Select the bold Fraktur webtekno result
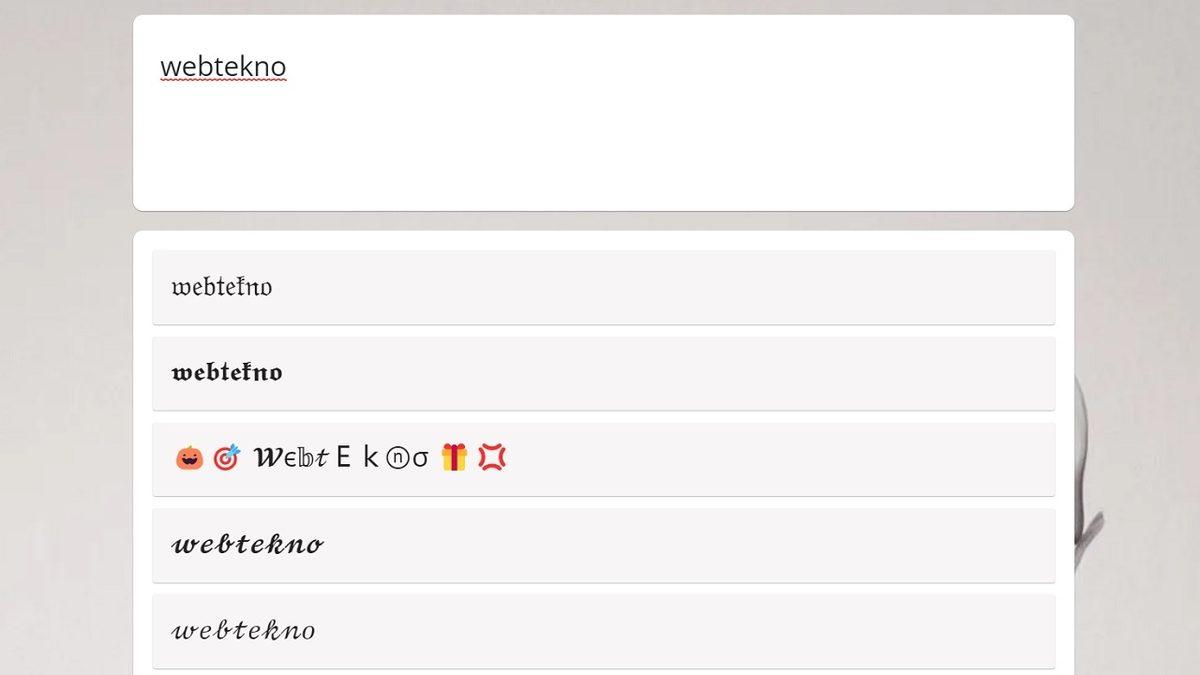1200x675 pixels. click(227, 373)
